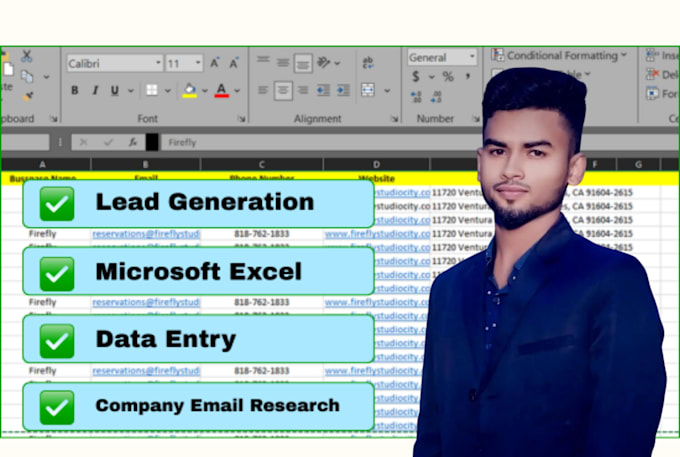Open Conditional Formatting menu
This screenshot has width=680, height=457.
point(559,55)
